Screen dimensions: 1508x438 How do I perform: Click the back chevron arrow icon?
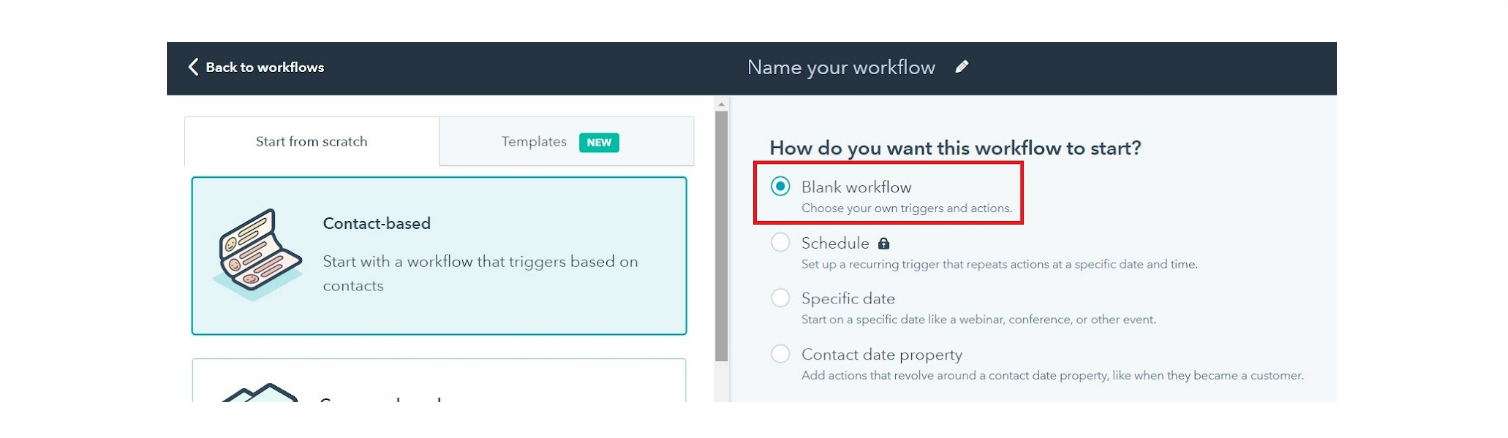tap(193, 67)
